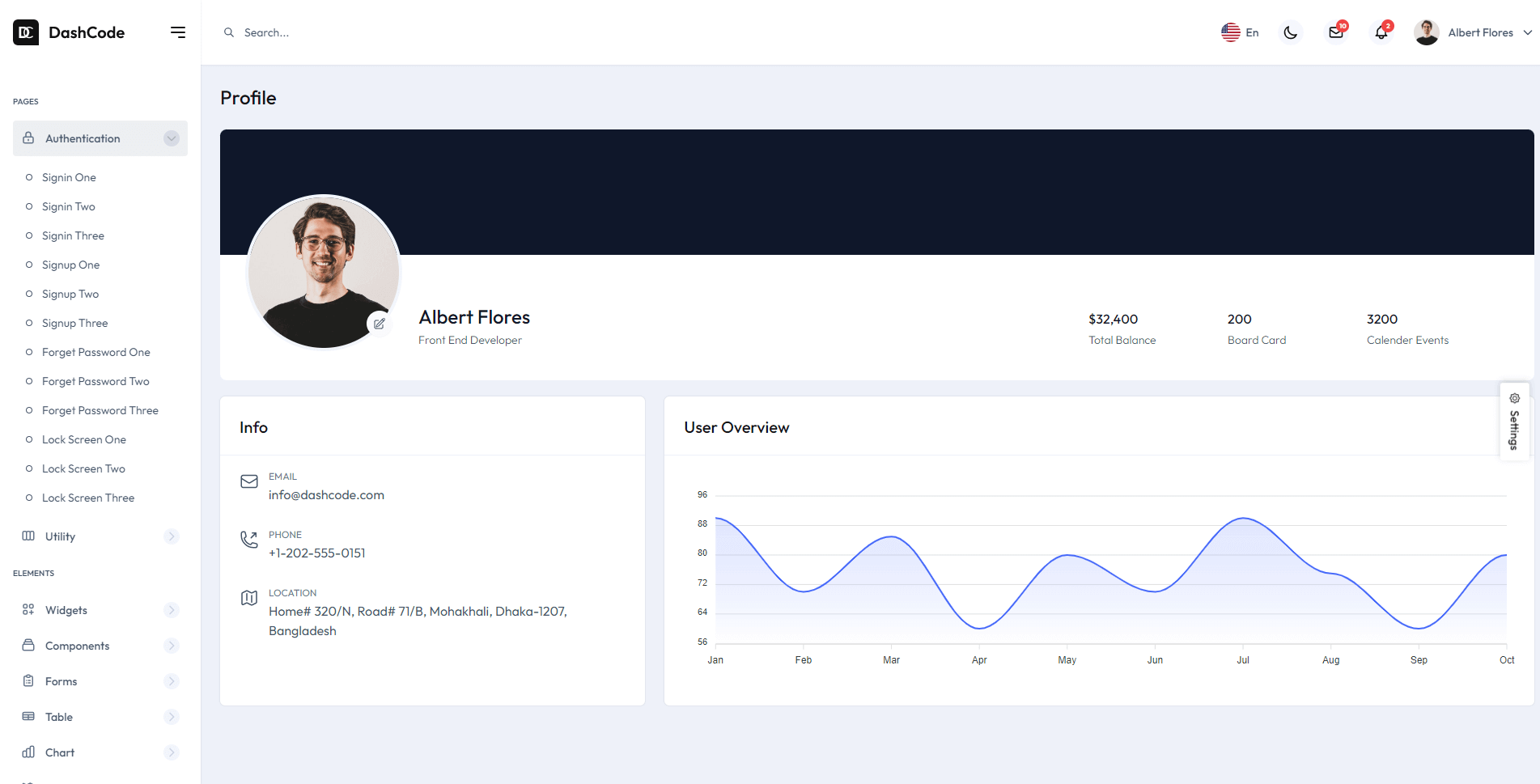
Task: Go to Lock Screen Three
Action: [88, 498]
